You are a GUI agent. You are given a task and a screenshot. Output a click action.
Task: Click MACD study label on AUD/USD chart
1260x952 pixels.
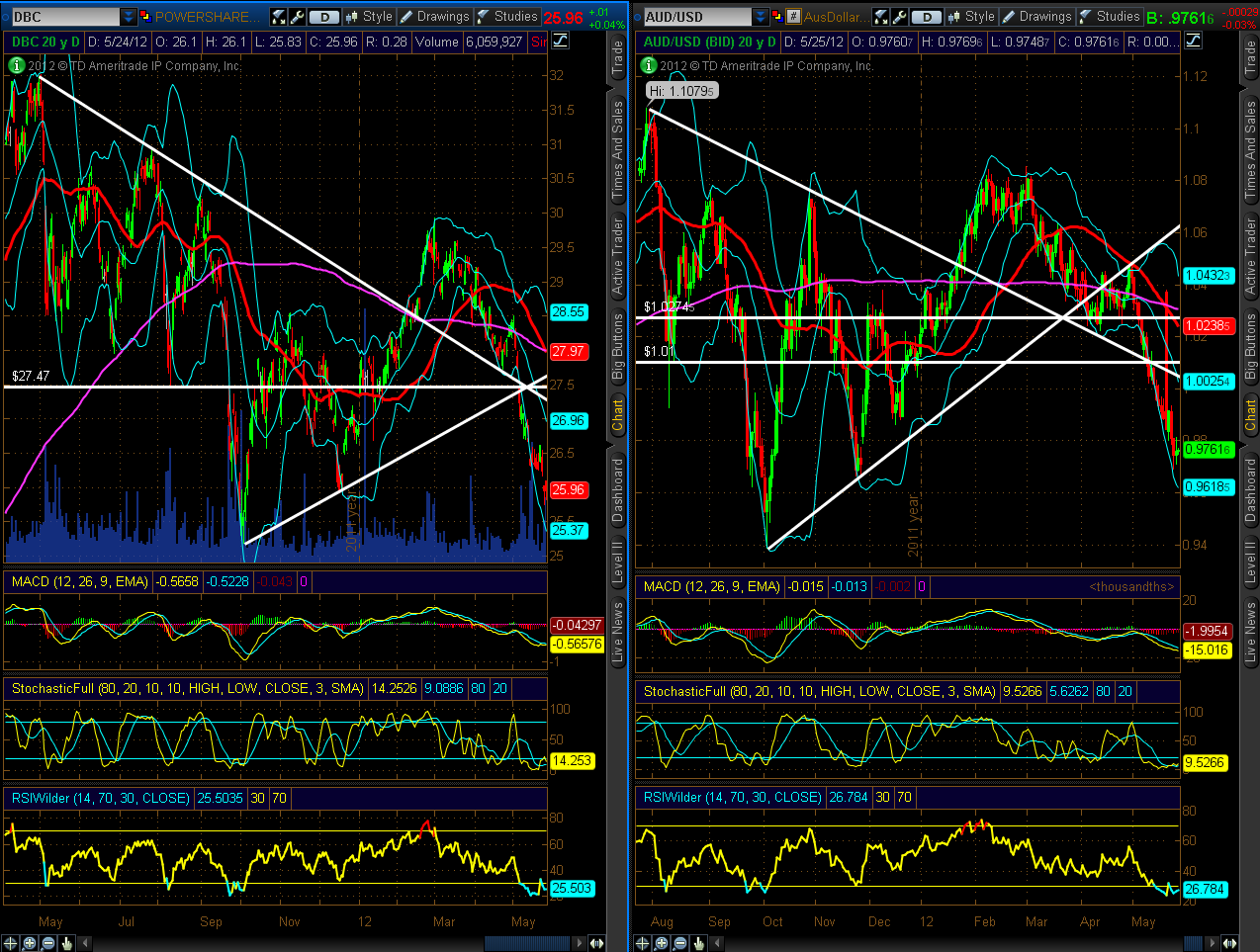pos(711,586)
